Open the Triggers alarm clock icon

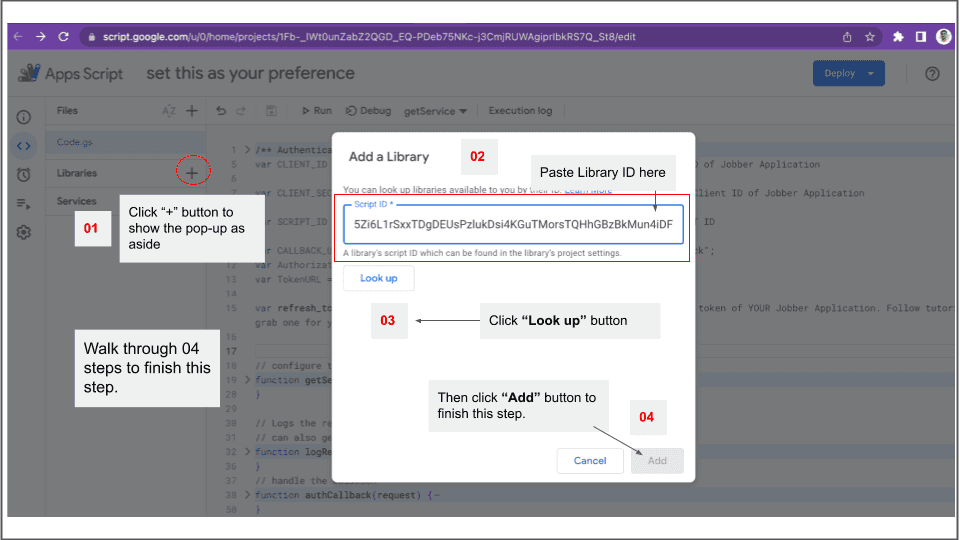(x=24, y=175)
